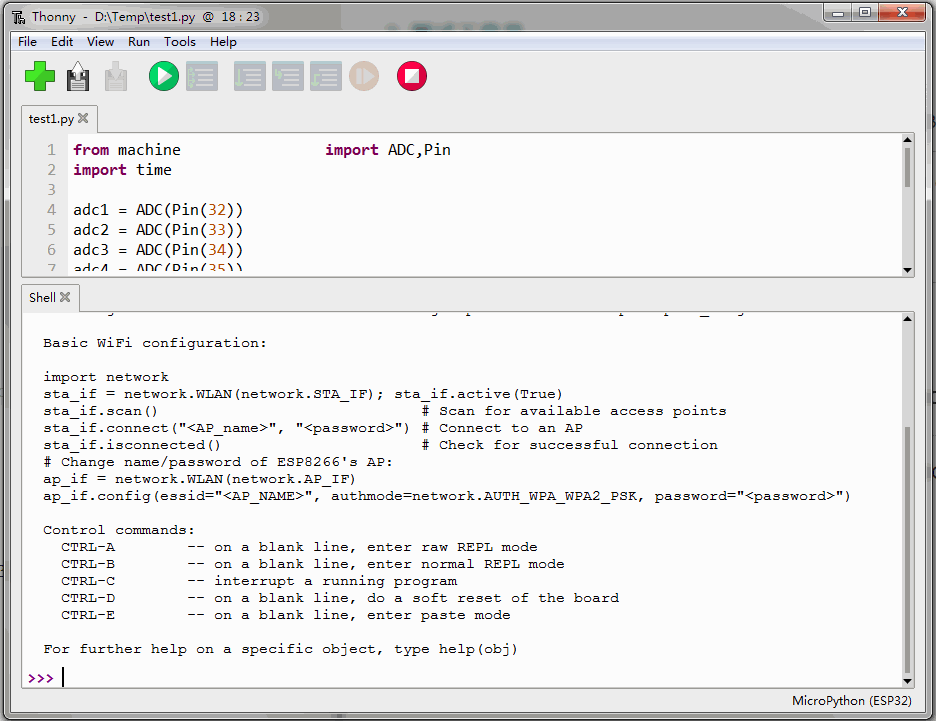Click the Shell prompt input line
The width and height of the screenshot is (936, 721).
[461, 678]
